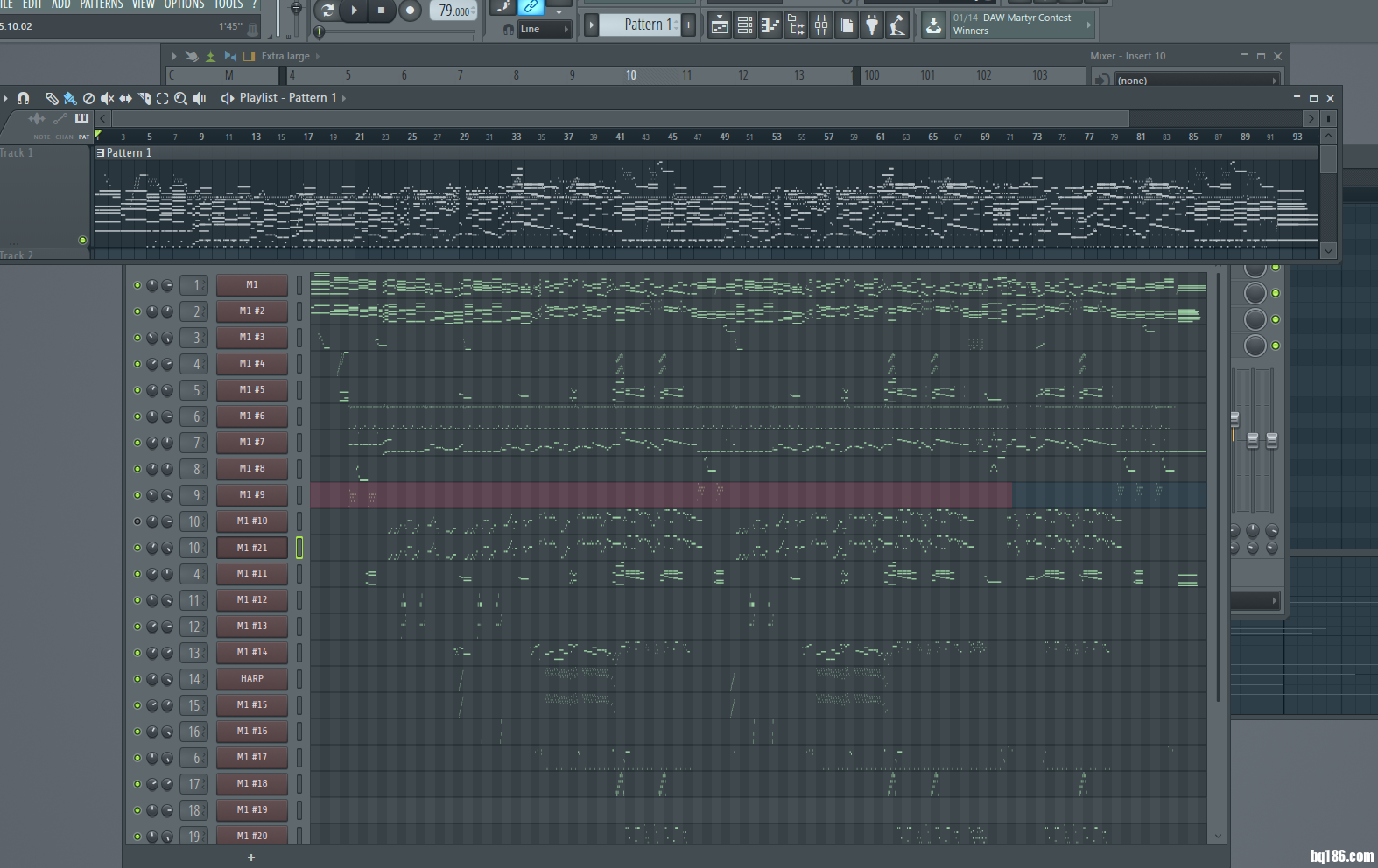Viewport: 1378px width, 868px height.
Task: Open the Mixer view icon
Action: [x=821, y=25]
